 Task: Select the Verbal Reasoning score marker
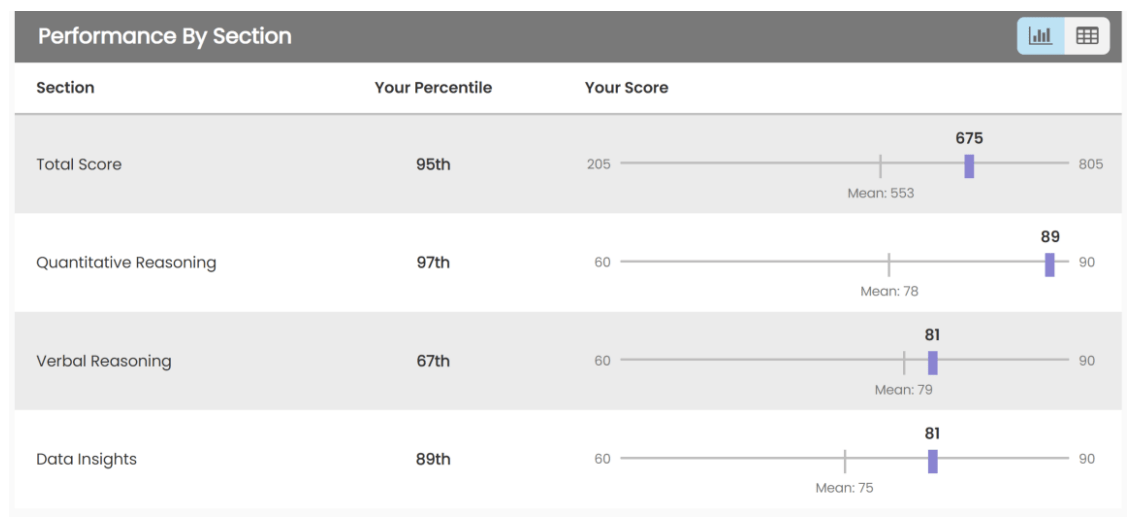coord(932,362)
